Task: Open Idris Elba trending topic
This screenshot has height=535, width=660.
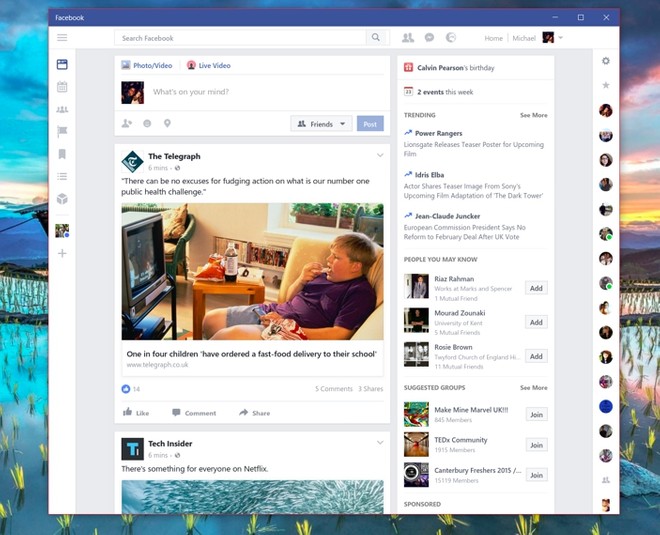Action: pyautogui.click(x=429, y=175)
